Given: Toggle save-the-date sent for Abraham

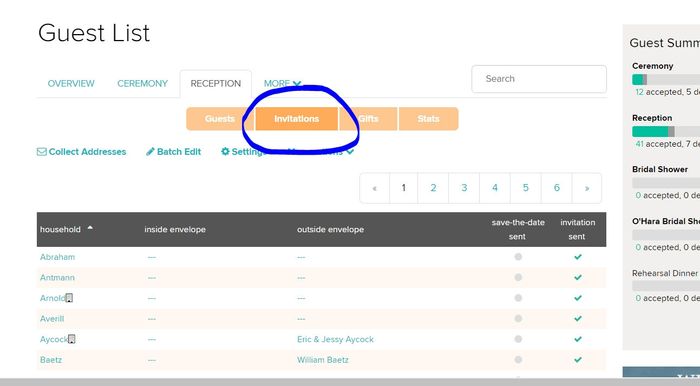Looking at the screenshot, I should point(518,257).
